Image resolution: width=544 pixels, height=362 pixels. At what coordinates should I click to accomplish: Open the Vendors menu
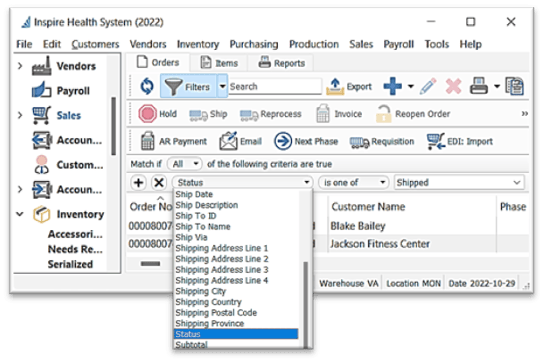(148, 44)
